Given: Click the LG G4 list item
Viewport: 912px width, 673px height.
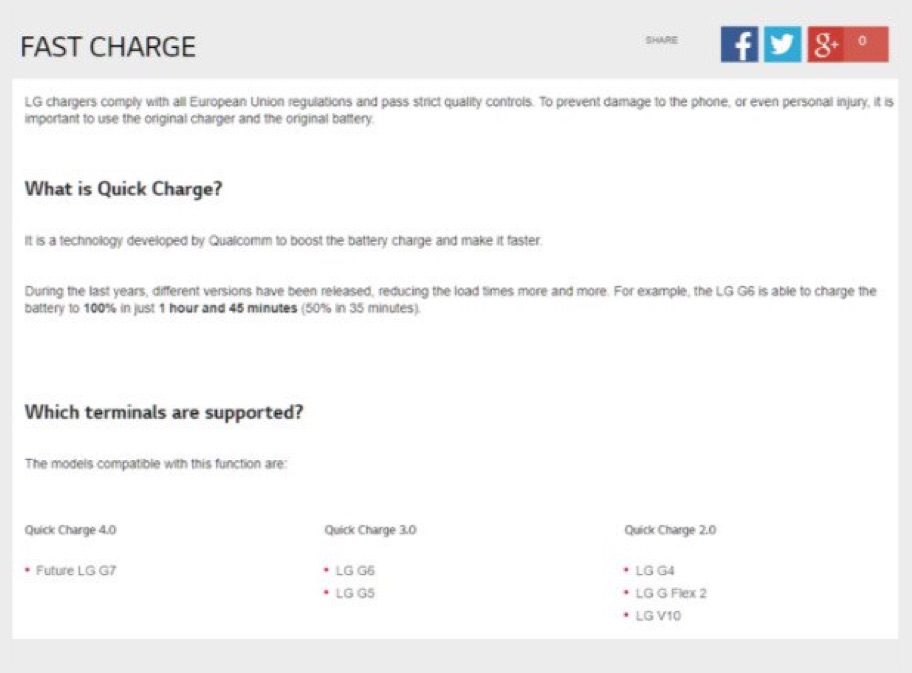Looking at the screenshot, I should tap(655, 571).
